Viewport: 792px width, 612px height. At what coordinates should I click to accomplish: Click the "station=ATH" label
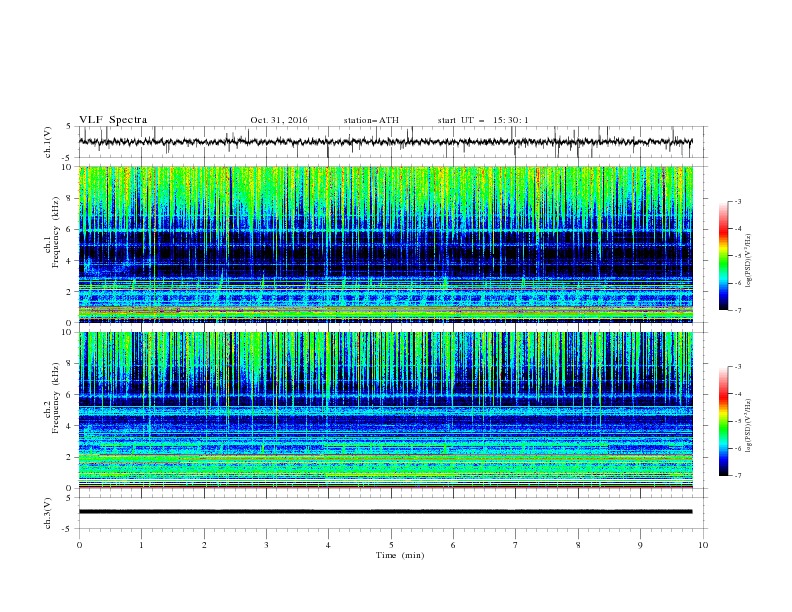coord(371,120)
